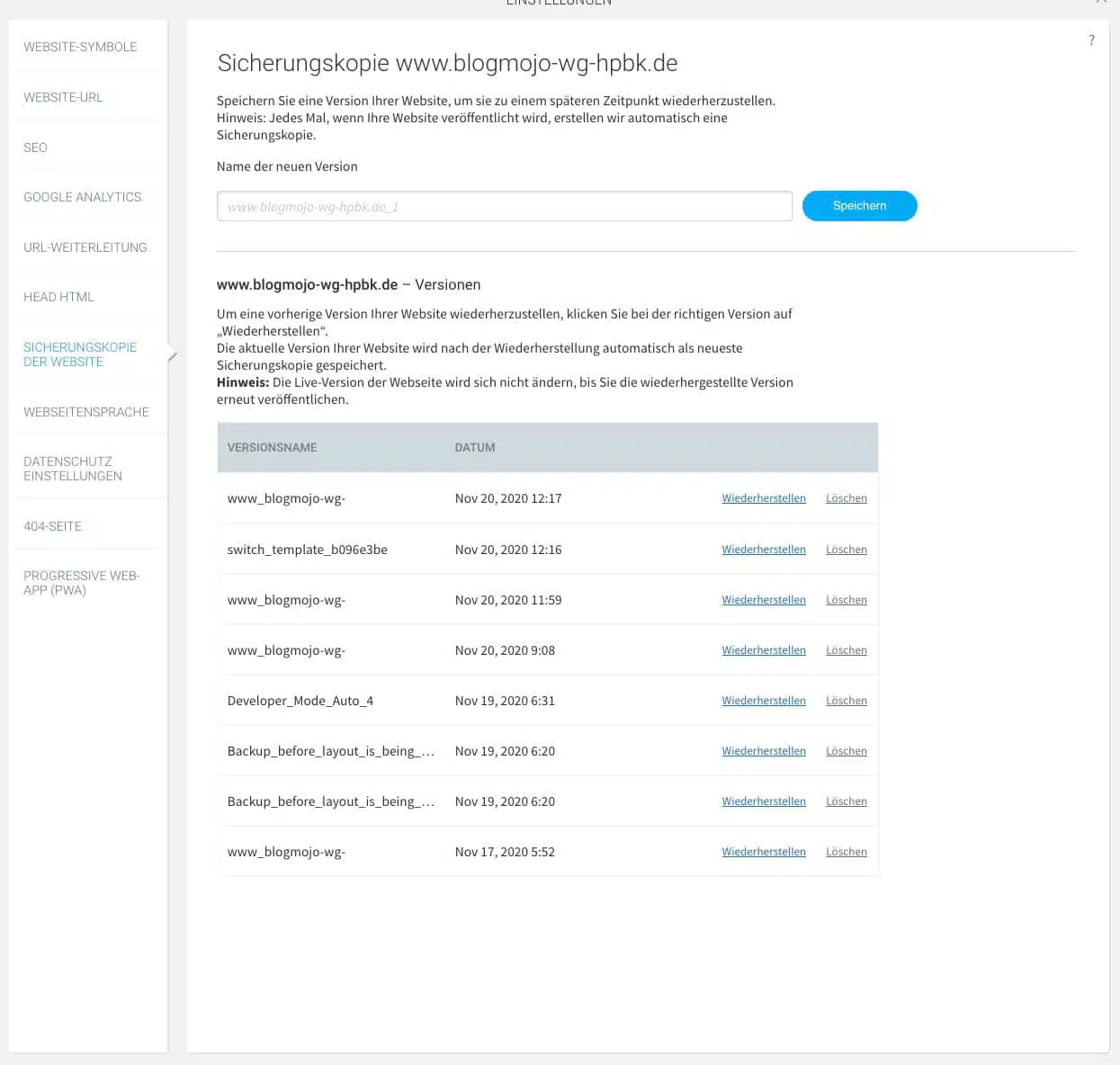Screen dimensions: 1120x1065
Task: Open the SEO settings section
Action: (35, 148)
